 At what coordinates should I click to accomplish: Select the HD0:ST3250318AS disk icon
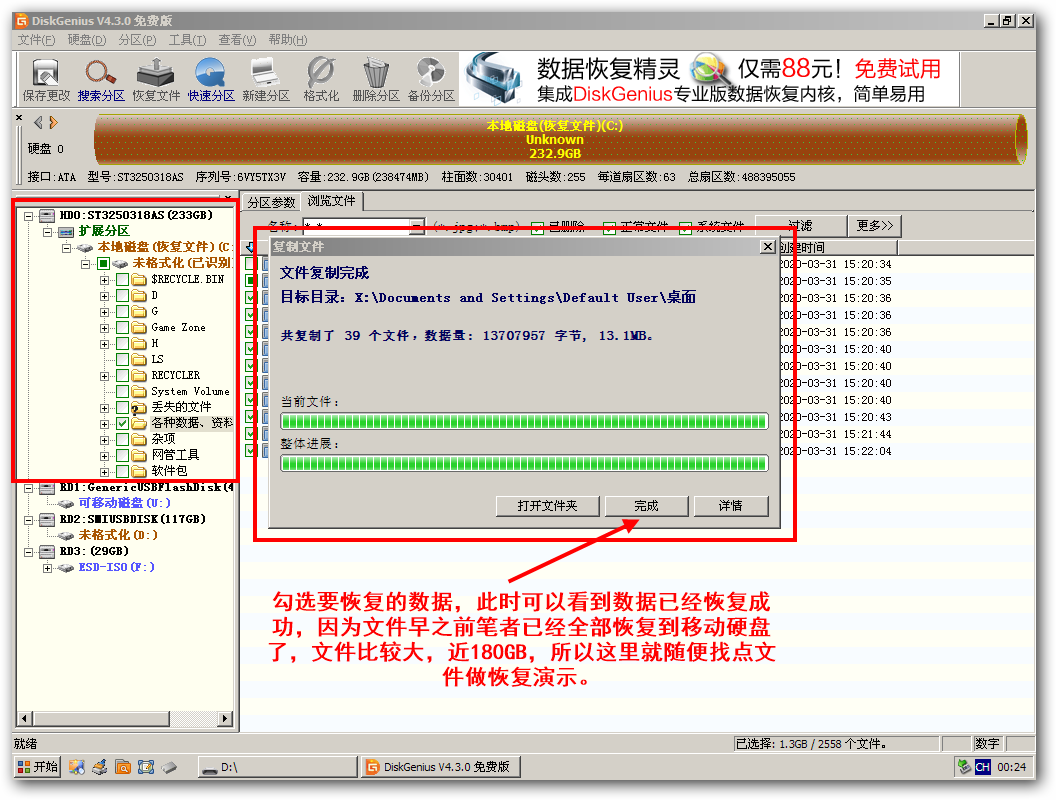[46, 215]
